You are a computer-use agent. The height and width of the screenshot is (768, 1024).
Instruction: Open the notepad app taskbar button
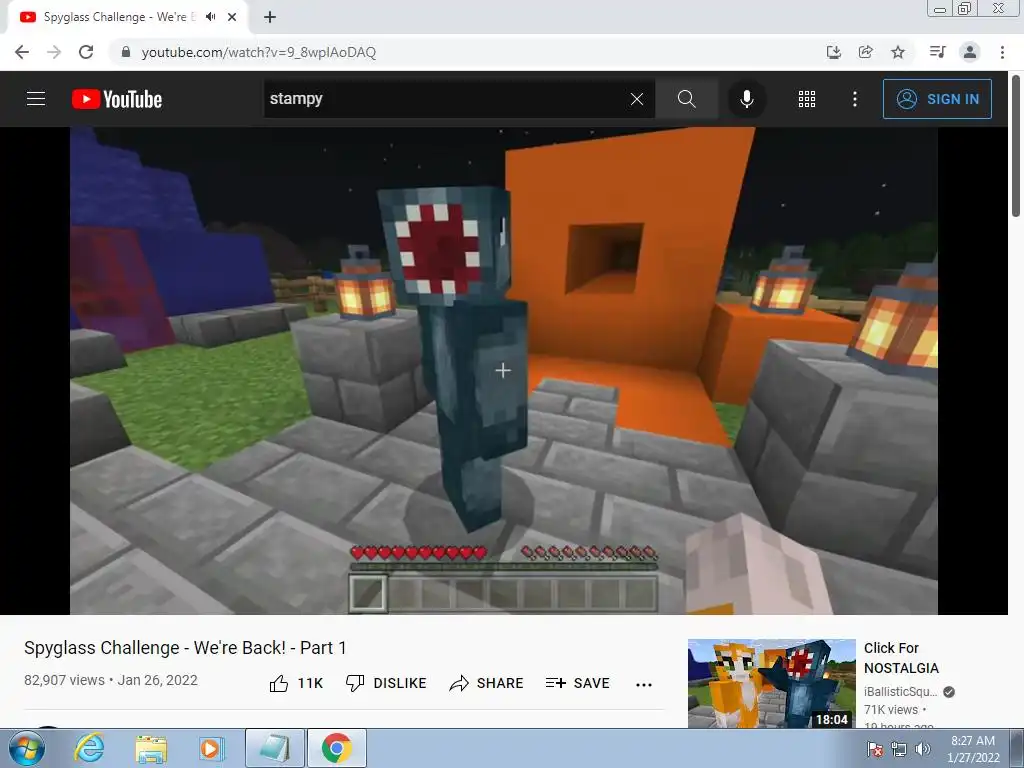click(275, 748)
